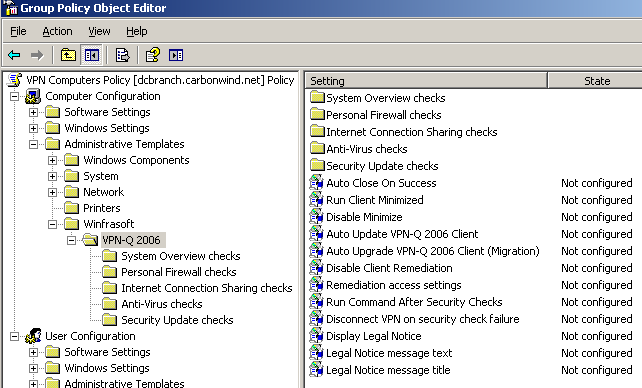Click the System Overview checks folder icon in right pane
The height and width of the screenshot is (388, 642).
coord(317,97)
